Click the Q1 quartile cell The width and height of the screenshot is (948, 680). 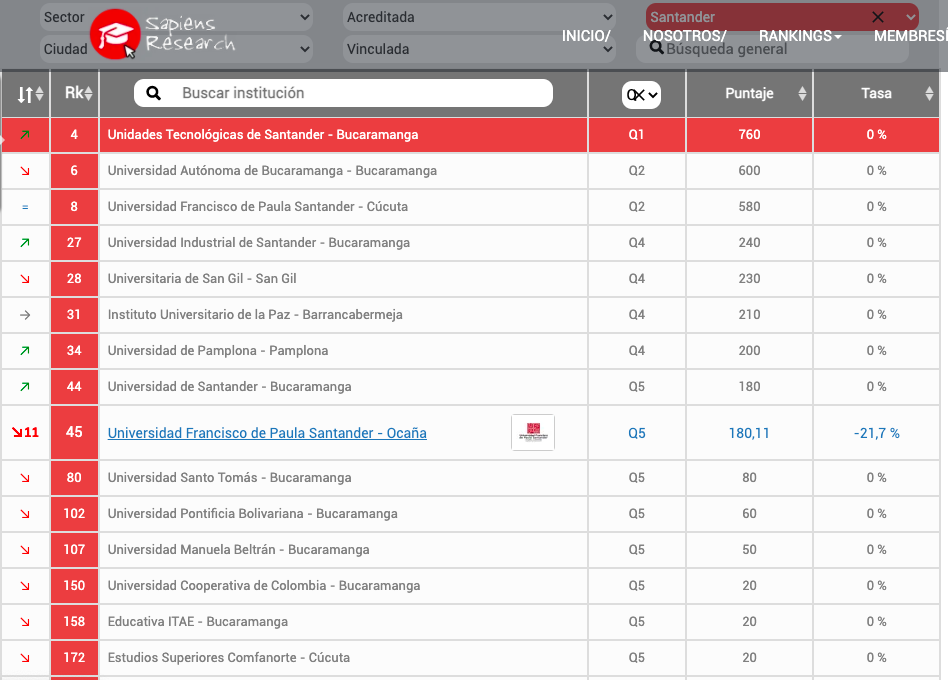pyautogui.click(x=637, y=135)
